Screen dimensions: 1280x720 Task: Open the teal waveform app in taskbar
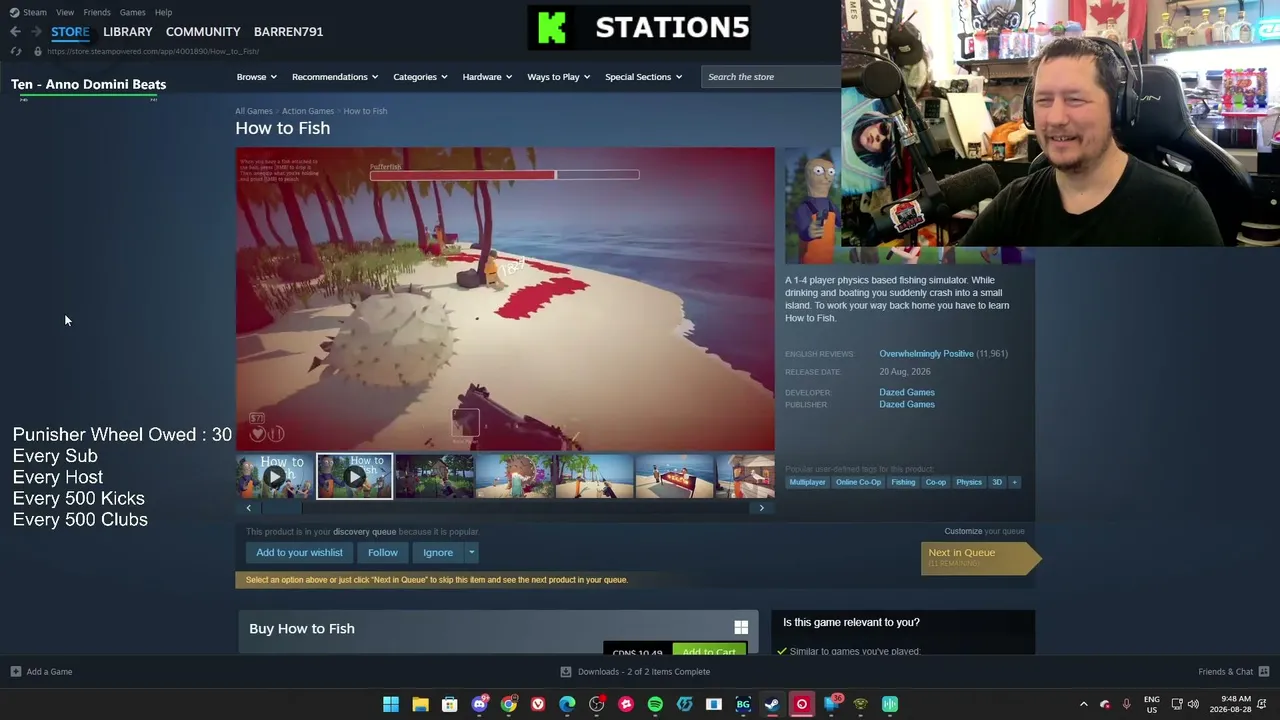point(890,704)
